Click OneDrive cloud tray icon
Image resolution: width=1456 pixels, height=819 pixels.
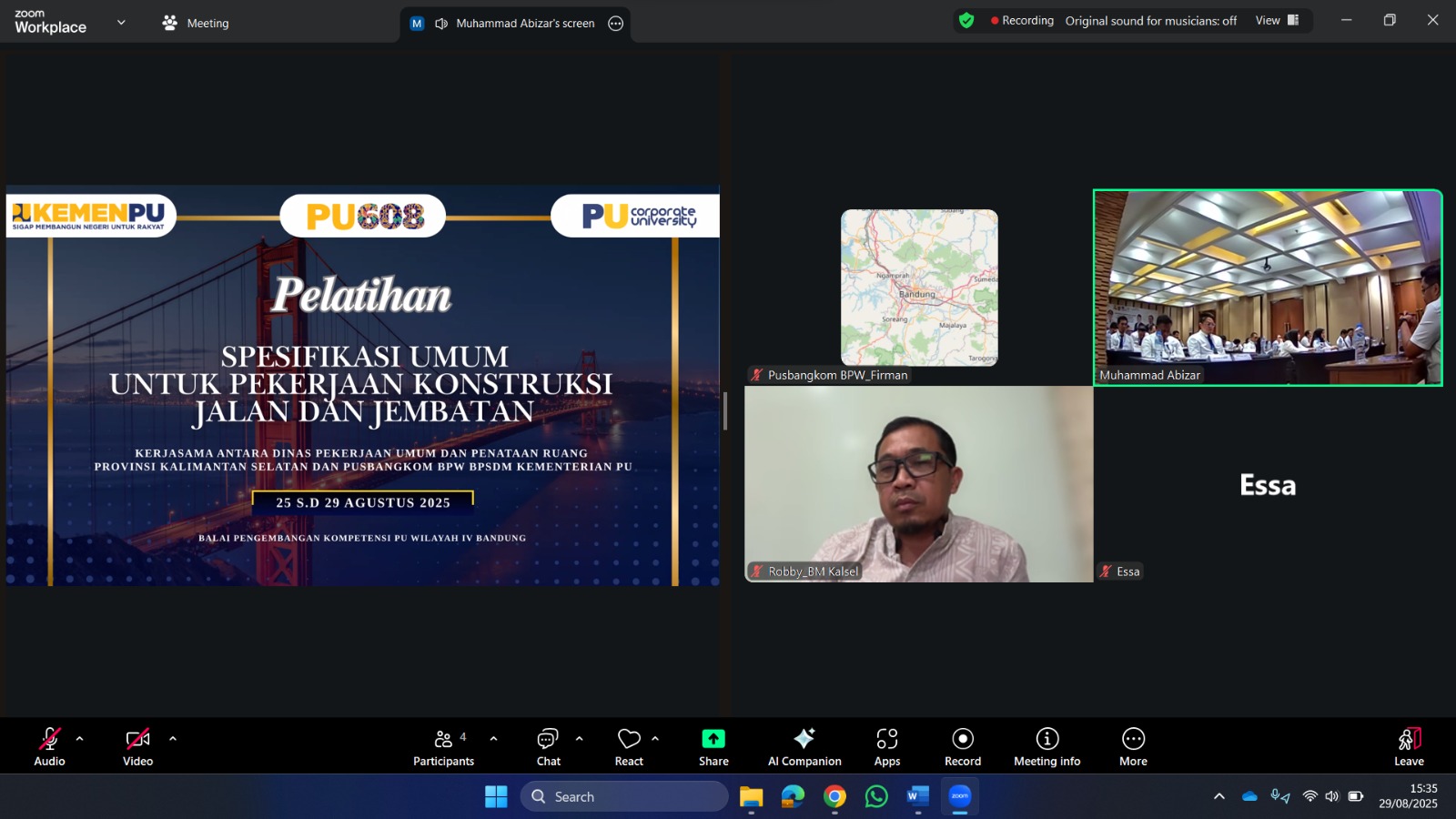tap(1249, 796)
